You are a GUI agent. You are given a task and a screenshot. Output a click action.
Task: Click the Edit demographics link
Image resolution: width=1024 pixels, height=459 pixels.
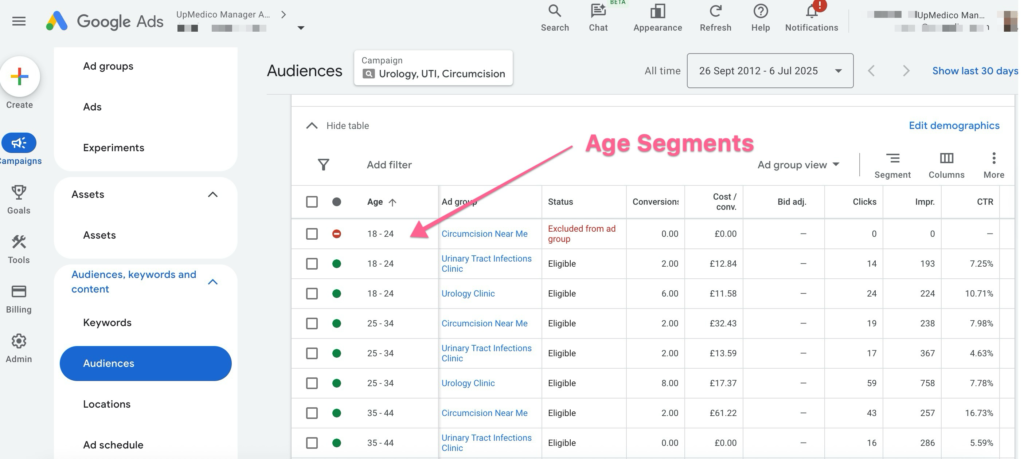[x=954, y=125]
